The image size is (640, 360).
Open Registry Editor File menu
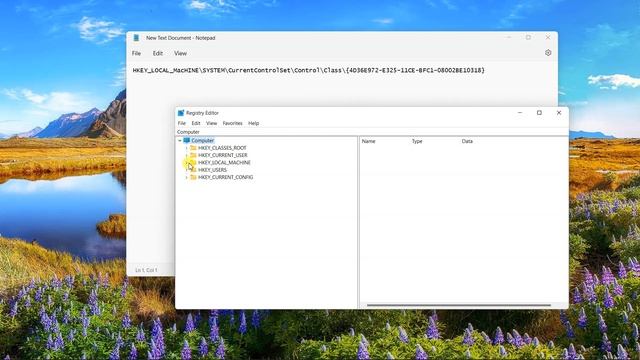(182, 123)
